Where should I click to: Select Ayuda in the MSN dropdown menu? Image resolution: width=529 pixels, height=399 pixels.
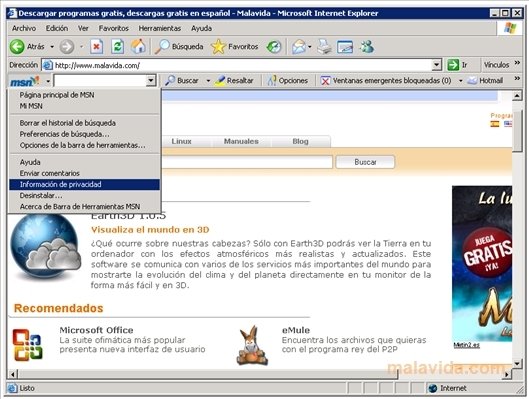[84, 162]
